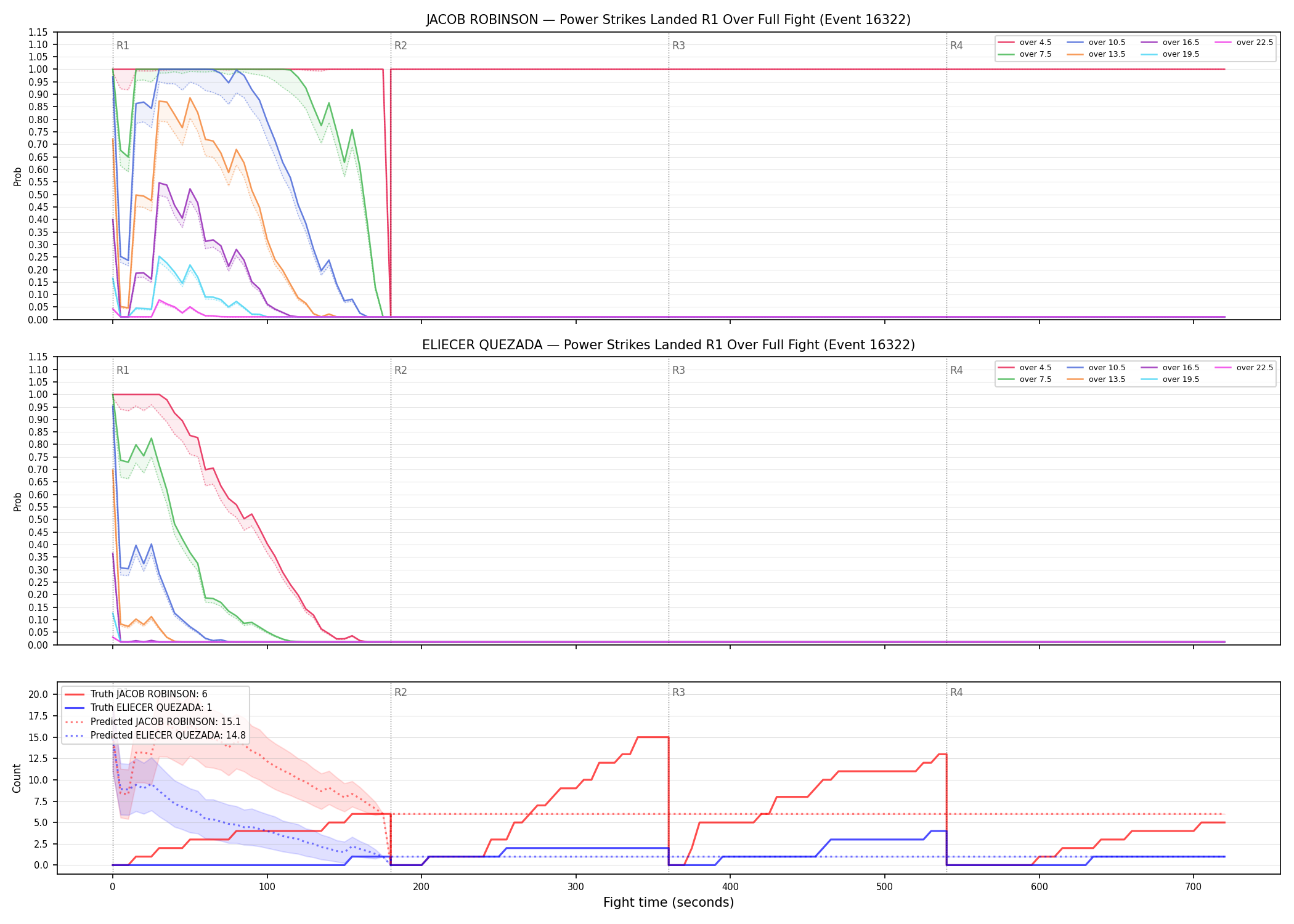Click the R3 round label in Quezada chart
Viewport: 1294px width, 924px height.
click(678, 370)
